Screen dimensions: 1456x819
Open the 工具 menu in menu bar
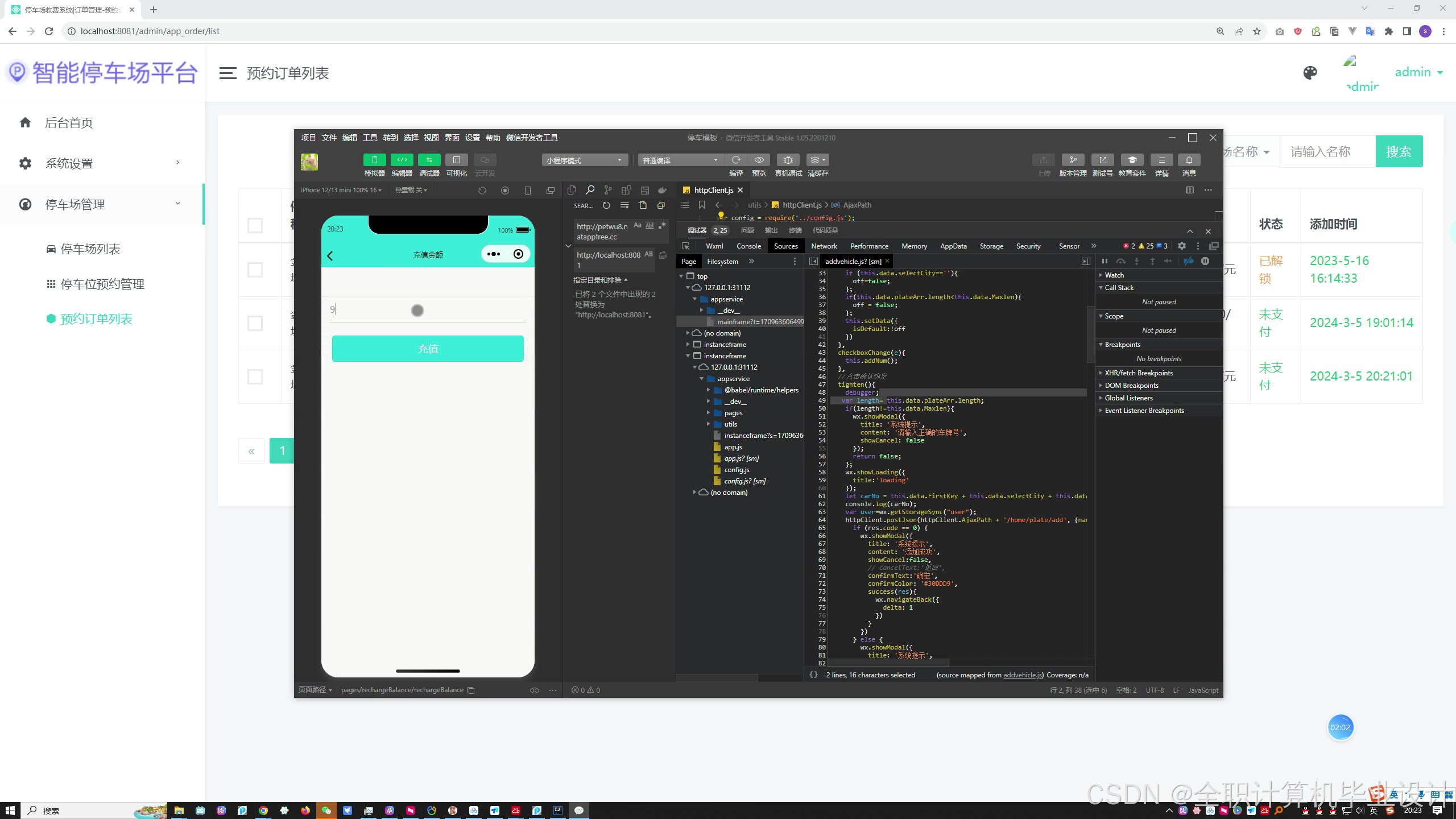click(x=370, y=138)
